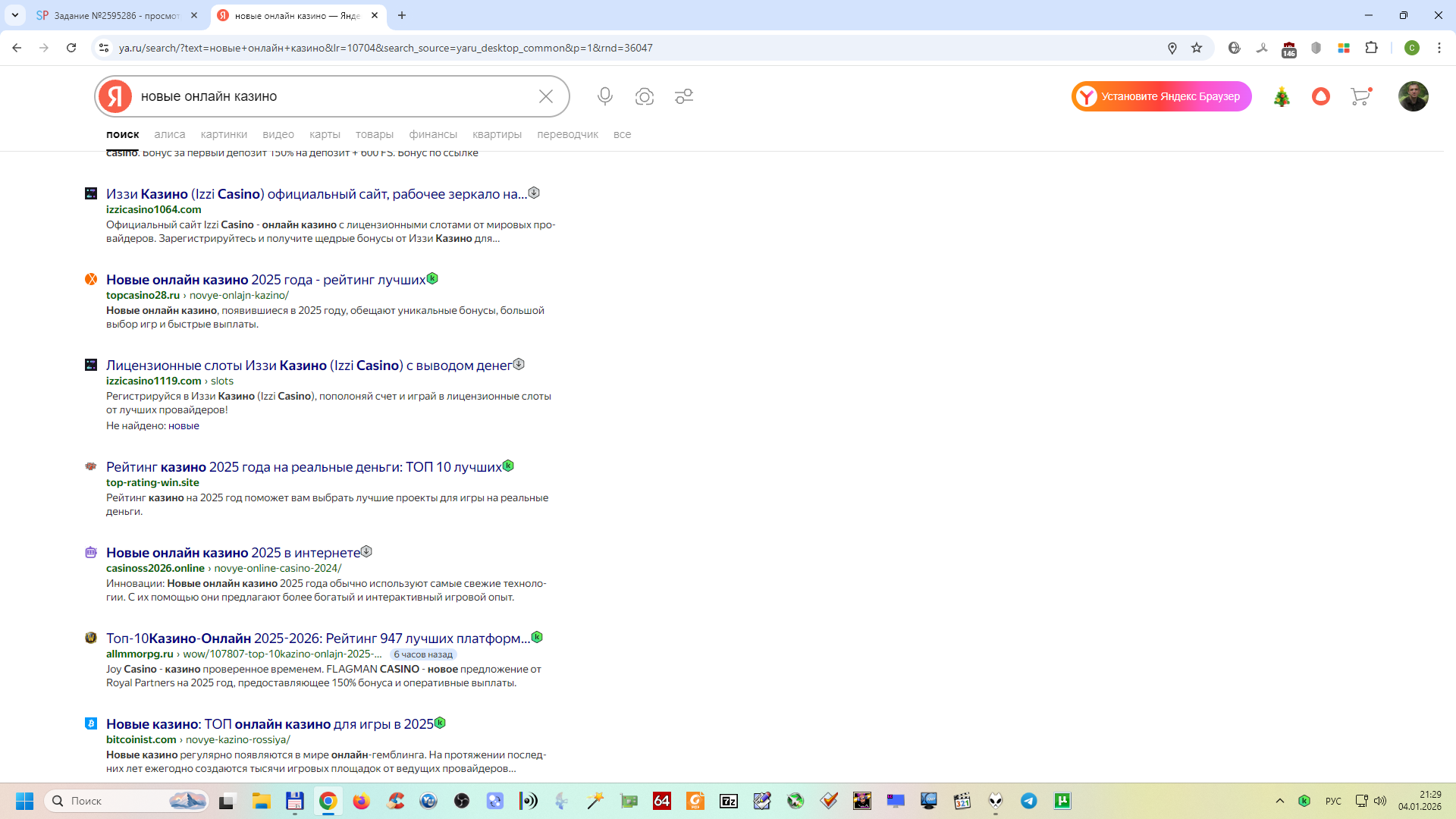Open search settings sliders icon

coord(684,96)
